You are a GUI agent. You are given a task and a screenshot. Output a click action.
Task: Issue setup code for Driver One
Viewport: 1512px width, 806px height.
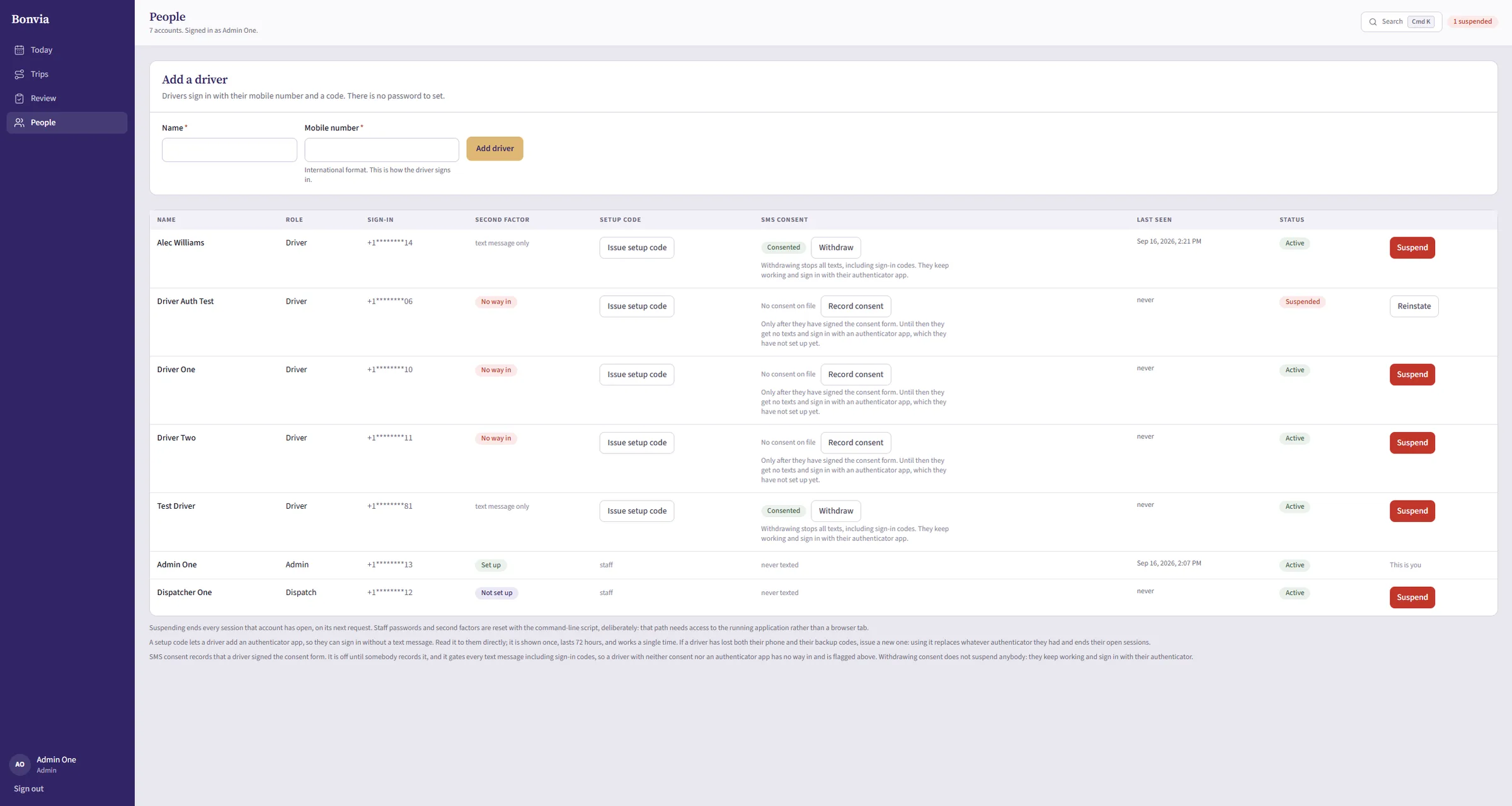click(x=636, y=375)
